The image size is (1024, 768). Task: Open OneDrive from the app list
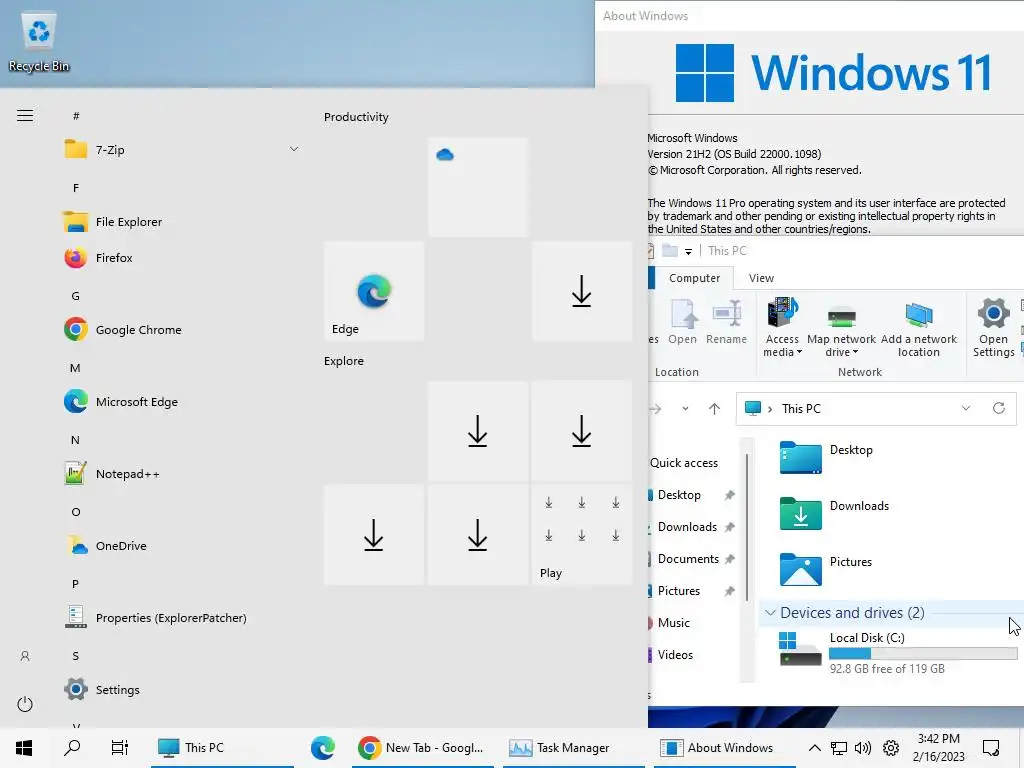point(104,546)
